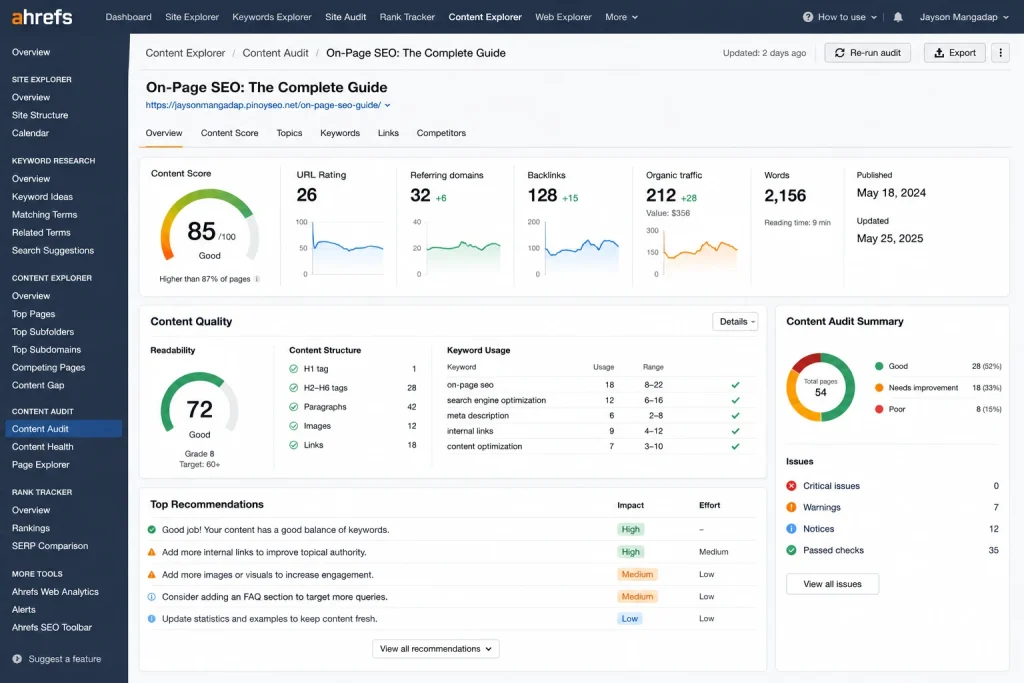Click the red Poor legend dot
Screen dimensions: 1024x683
(879, 409)
